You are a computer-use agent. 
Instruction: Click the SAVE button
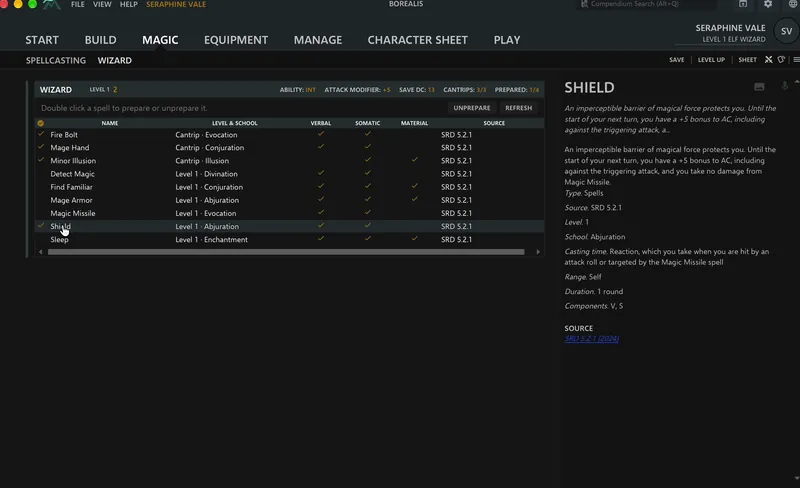[x=677, y=60]
